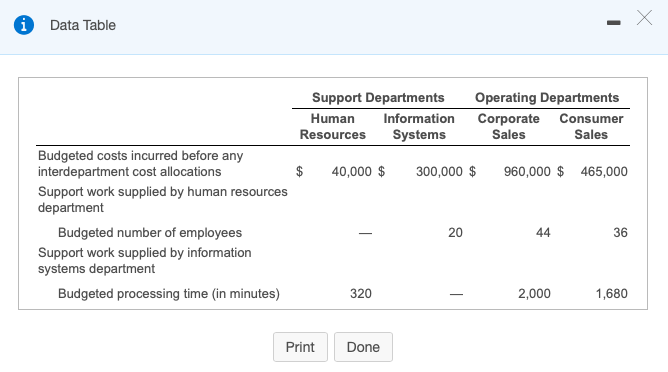Click Support work supplied by information systems label
The image size is (668, 372).
(x=144, y=260)
